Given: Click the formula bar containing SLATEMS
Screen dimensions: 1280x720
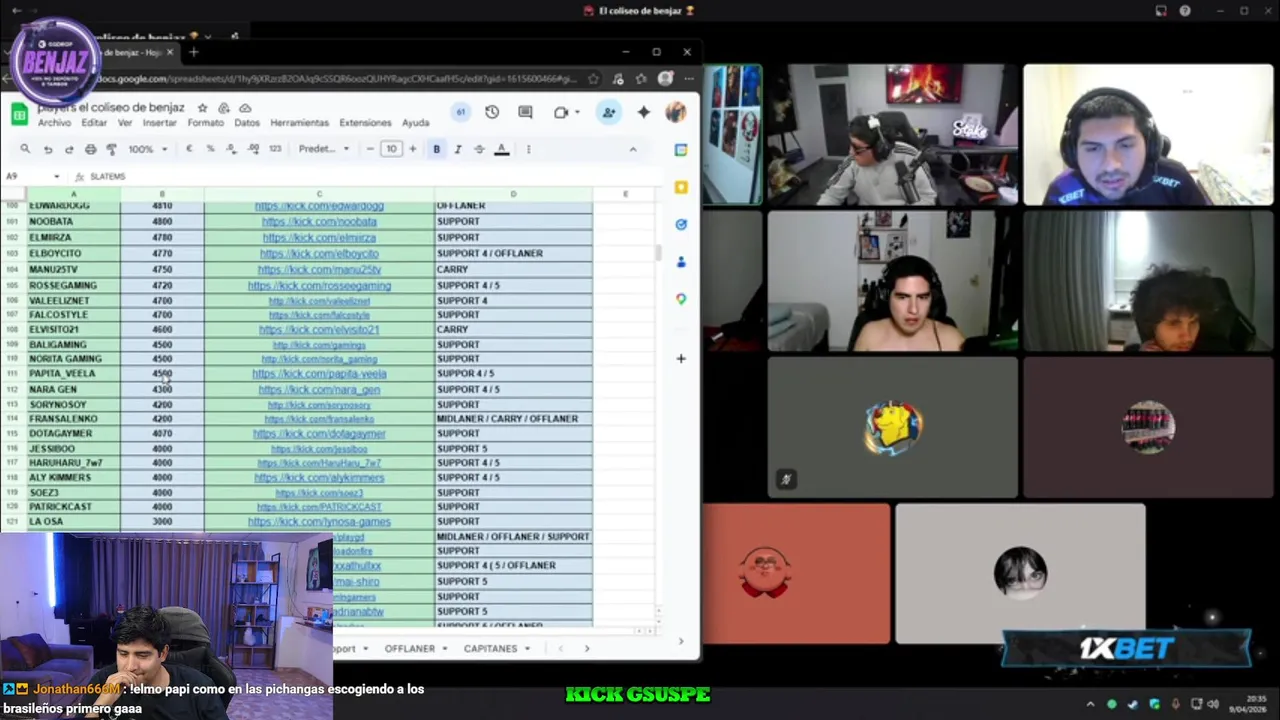Looking at the screenshot, I should coord(370,176).
